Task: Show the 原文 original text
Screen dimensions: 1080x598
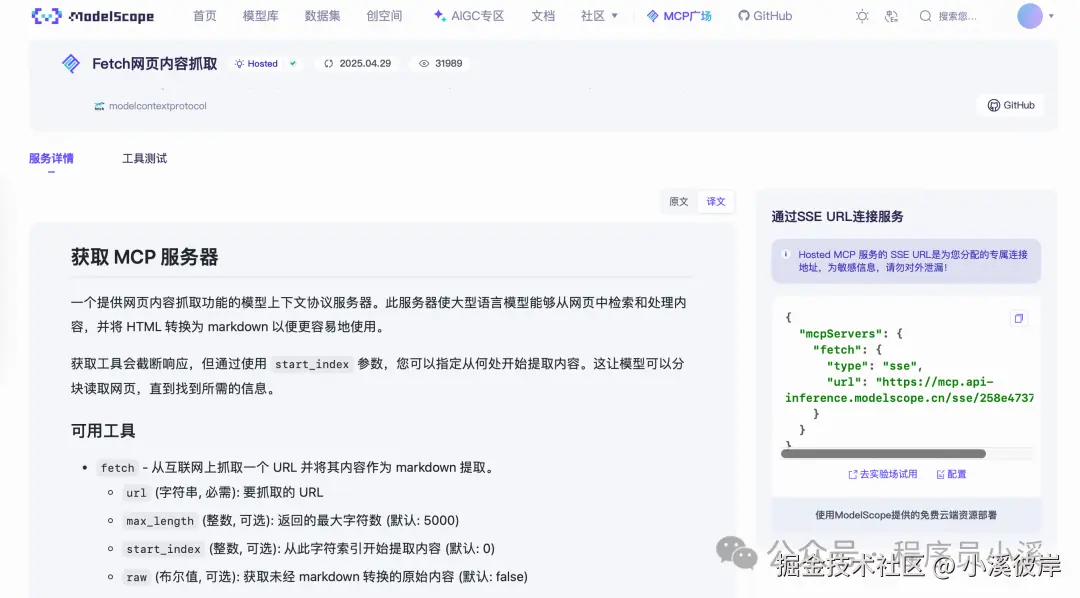Action: click(678, 201)
